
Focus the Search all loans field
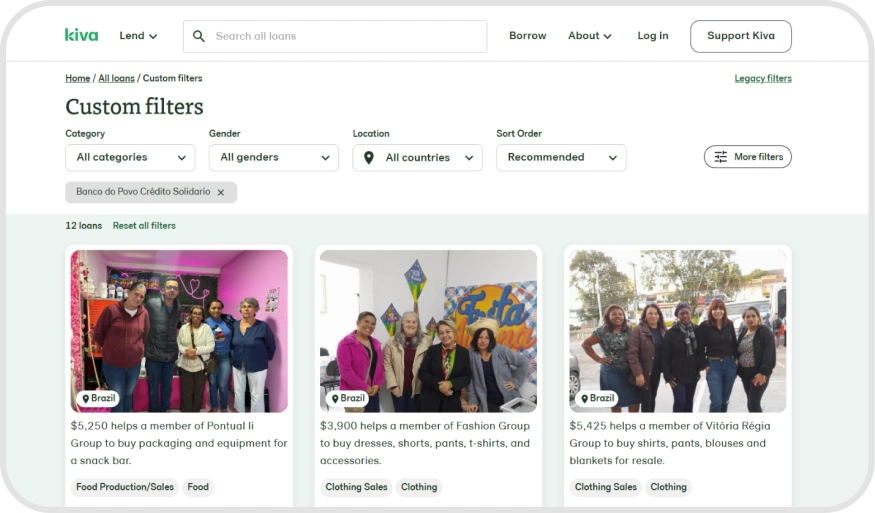click(x=335, y=36)
